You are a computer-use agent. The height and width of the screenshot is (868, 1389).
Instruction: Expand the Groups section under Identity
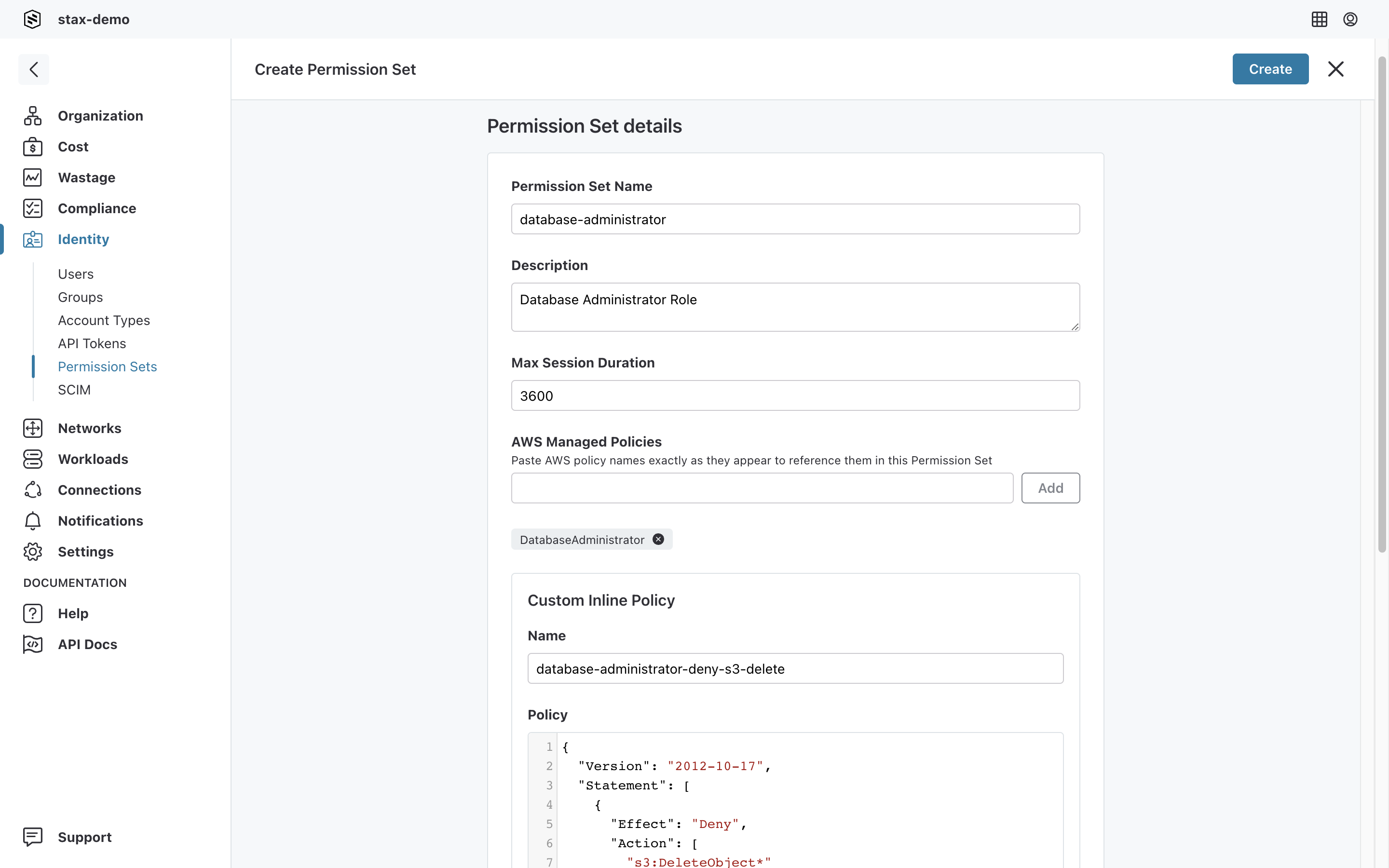80,297
